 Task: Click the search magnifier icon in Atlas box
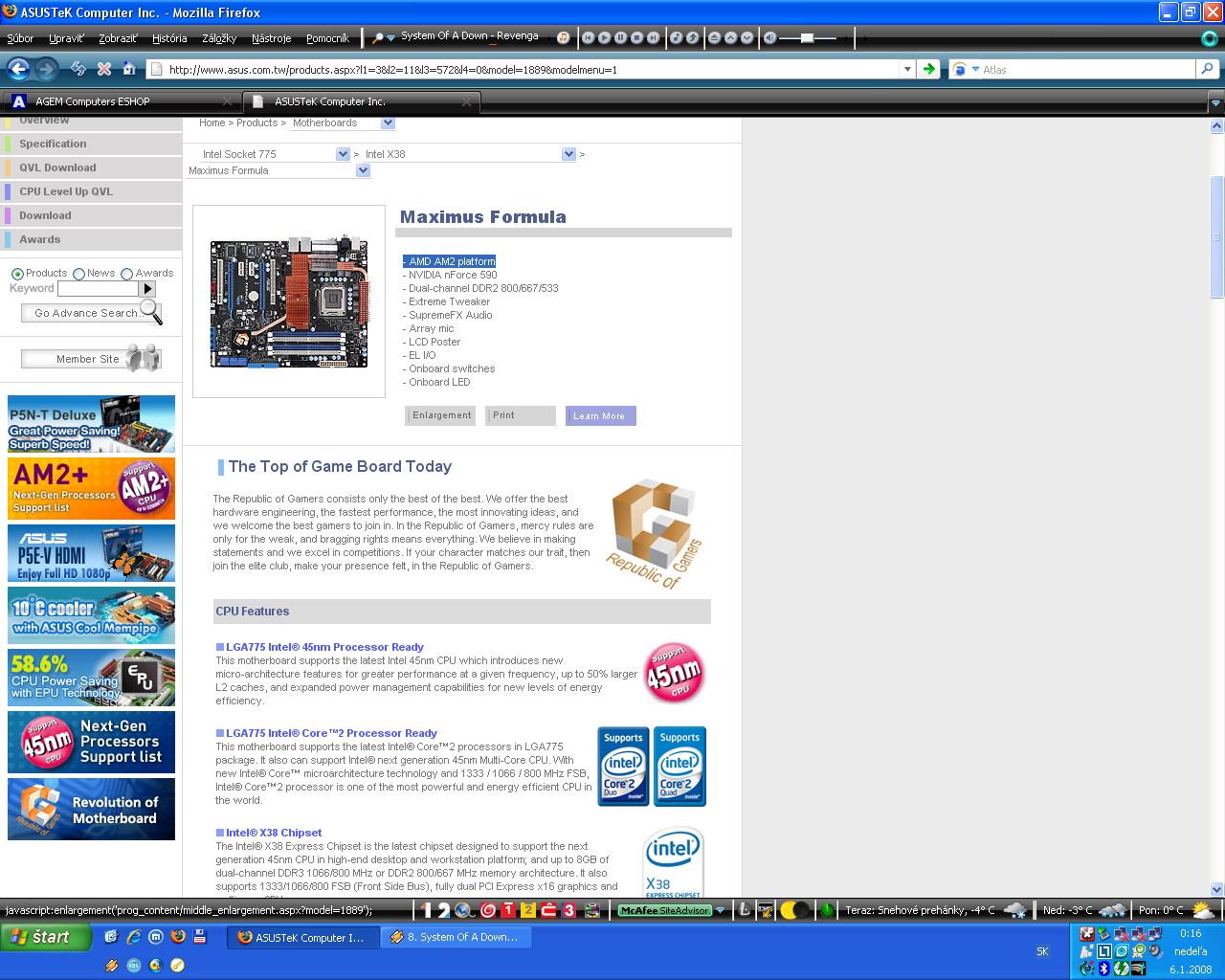tap(1208, 69)
